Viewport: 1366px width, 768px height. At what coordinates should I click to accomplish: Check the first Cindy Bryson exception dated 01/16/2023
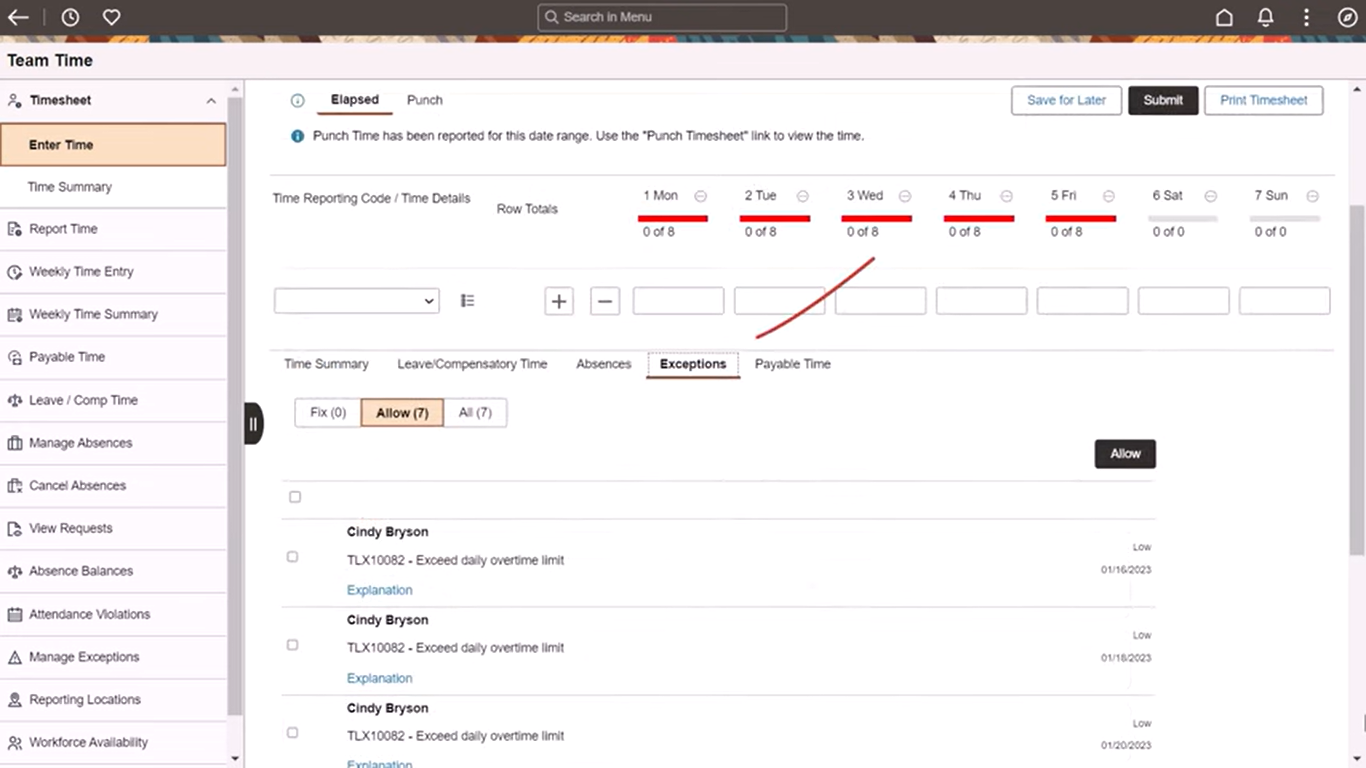tap(292, 557)
